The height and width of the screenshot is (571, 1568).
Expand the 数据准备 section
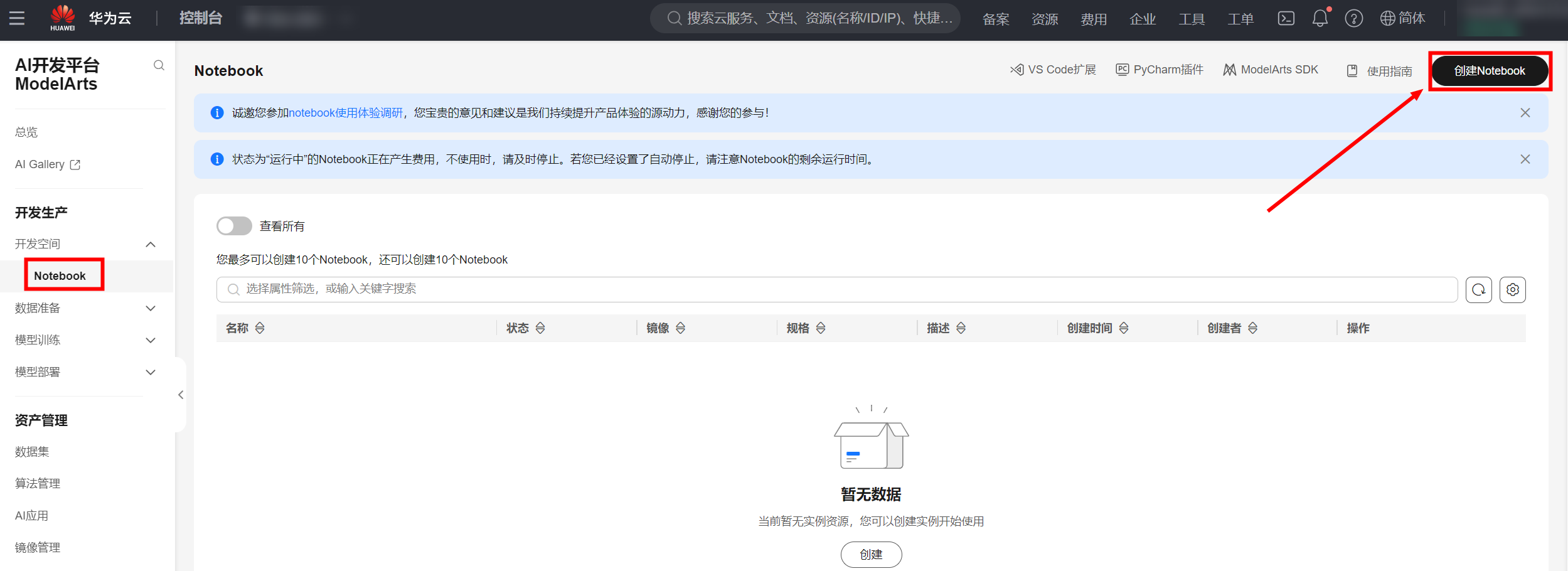151,308
